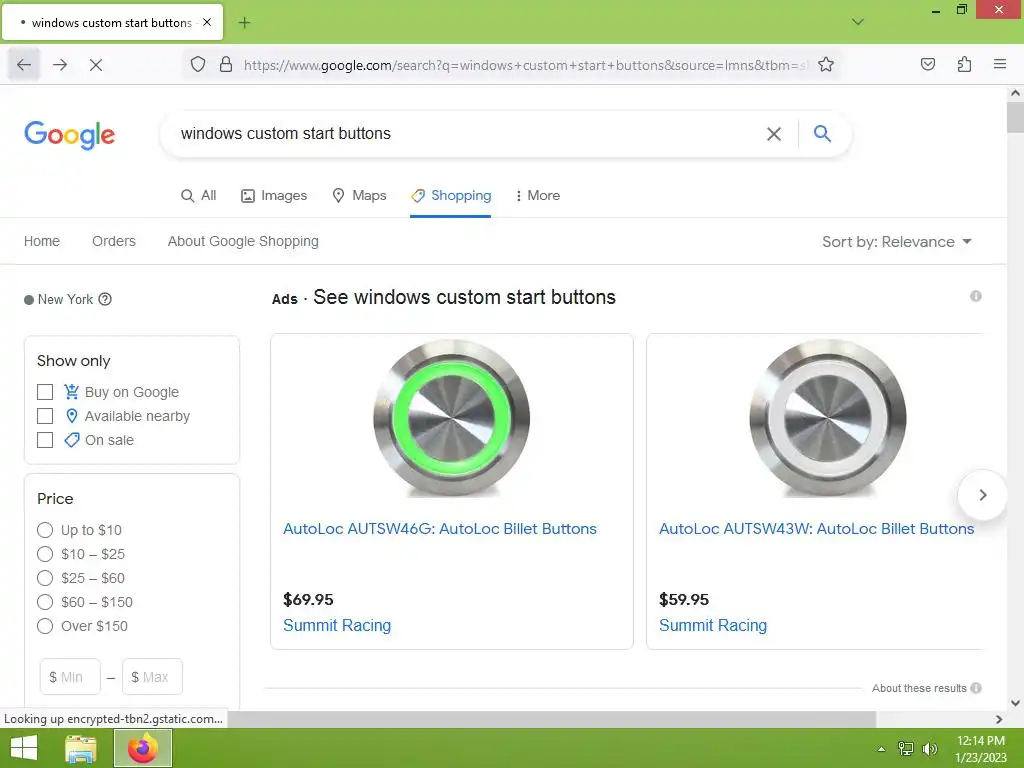Open the taskbar clock and date
Screen dimensions: 1024x768
(981, 748)
